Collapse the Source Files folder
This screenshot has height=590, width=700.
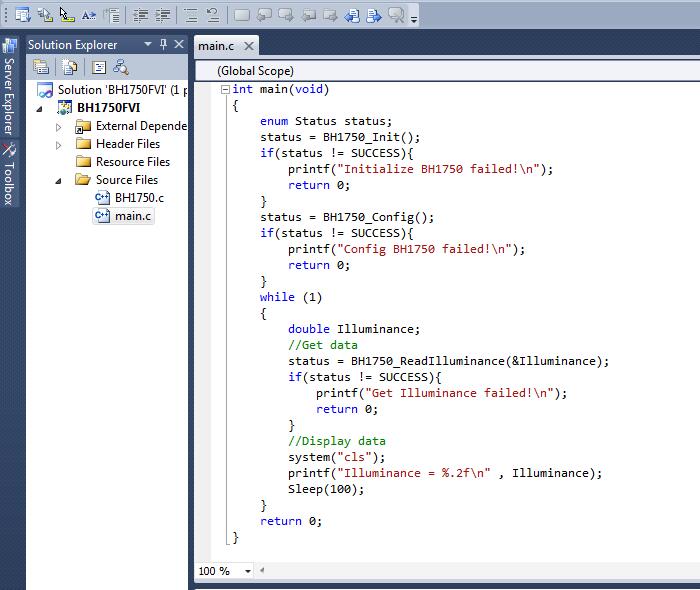pyautogui.click(x=58, y=181)
